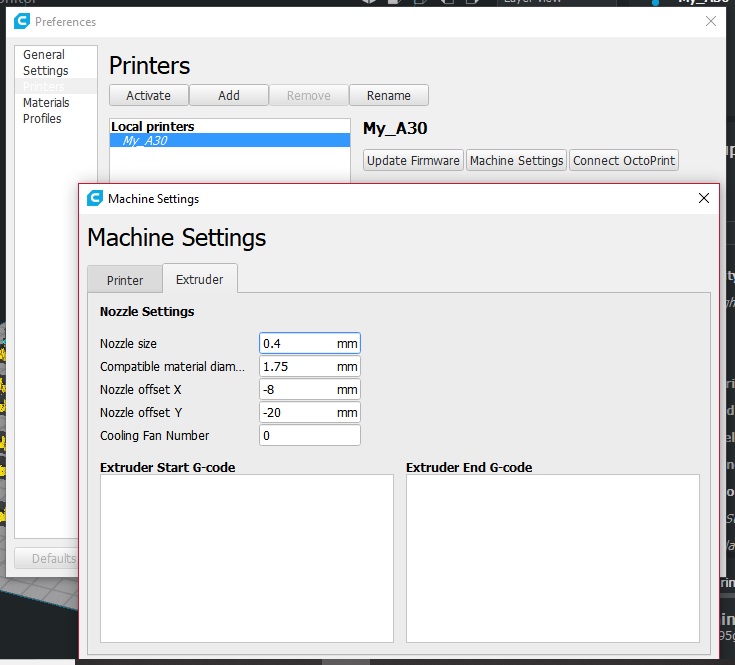Click Update Firmware button

click(x=413, y=160)
